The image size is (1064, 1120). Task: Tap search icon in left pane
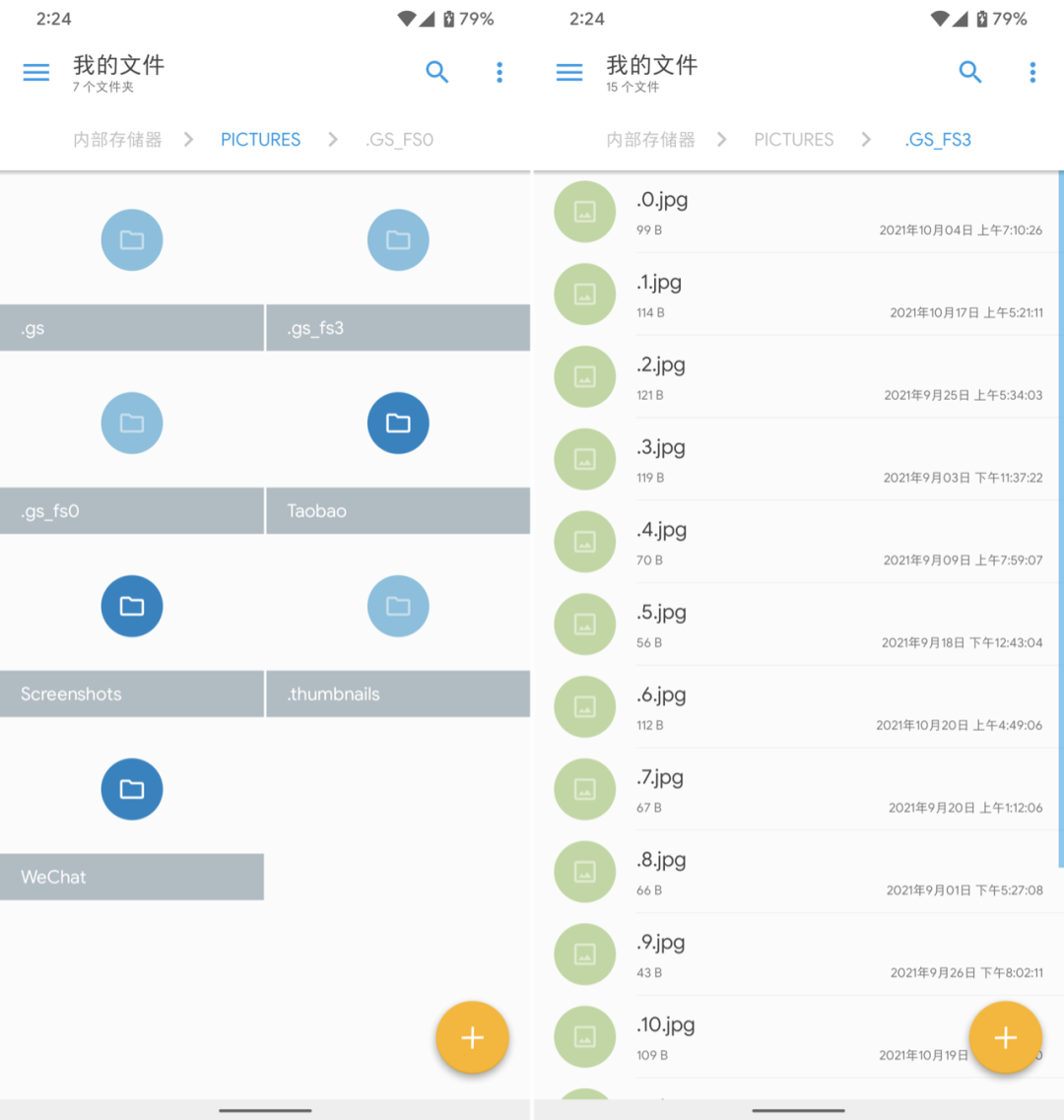pos(437,72)
